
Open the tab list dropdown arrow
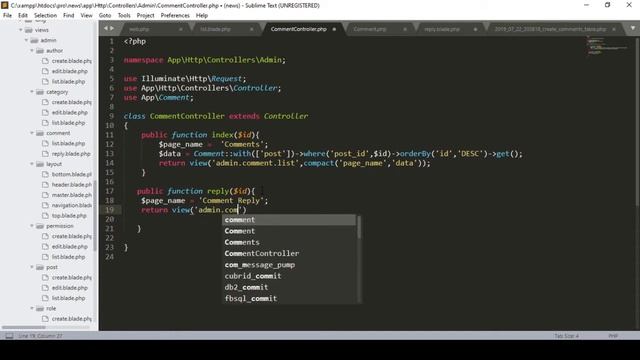tap(633, 28)
